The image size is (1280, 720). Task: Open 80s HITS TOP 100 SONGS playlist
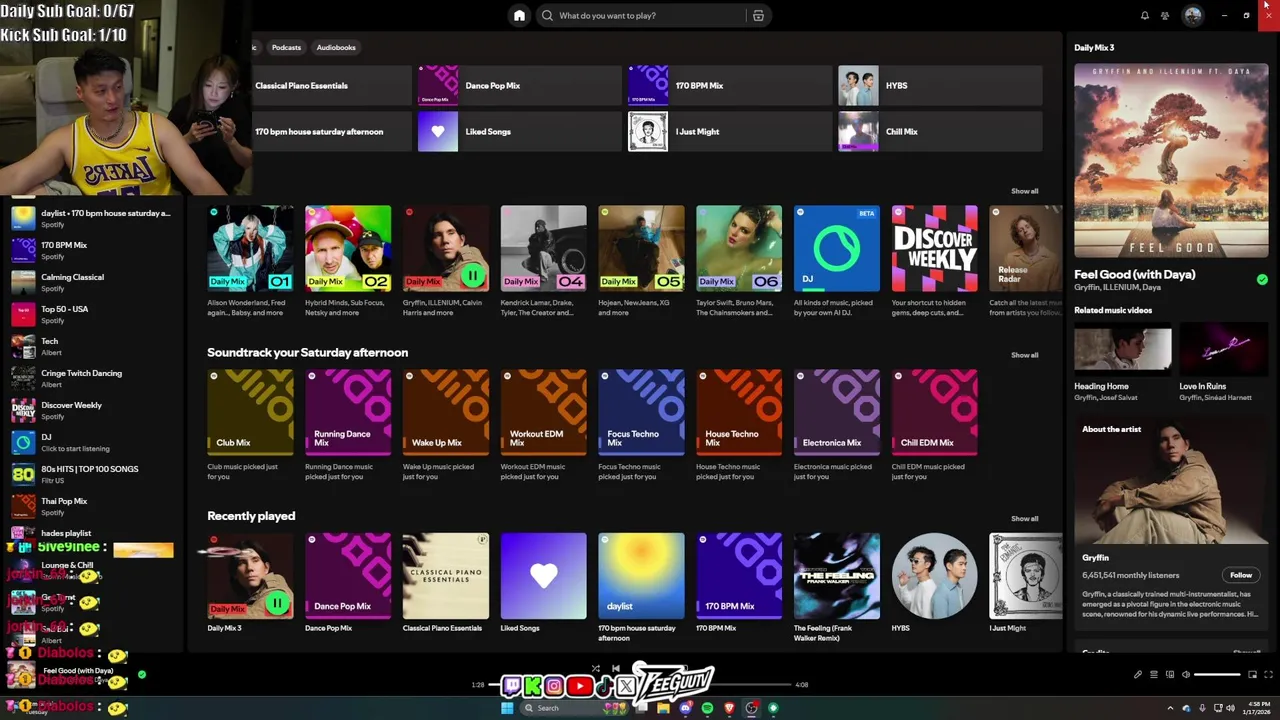pyautogui.click(x=95, y=474)
